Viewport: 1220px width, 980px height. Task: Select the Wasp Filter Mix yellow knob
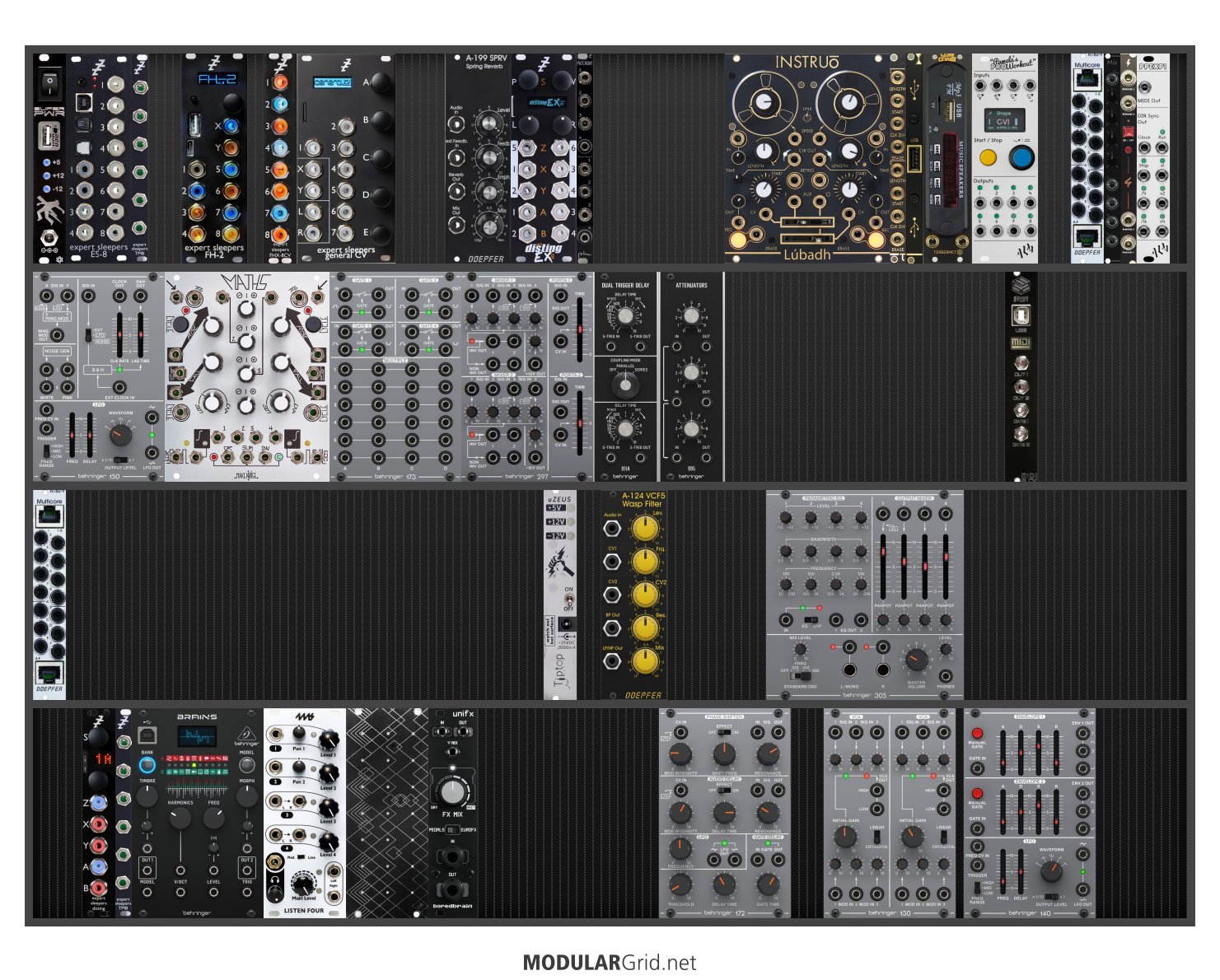pyautogui.click(x=644, y=662)
